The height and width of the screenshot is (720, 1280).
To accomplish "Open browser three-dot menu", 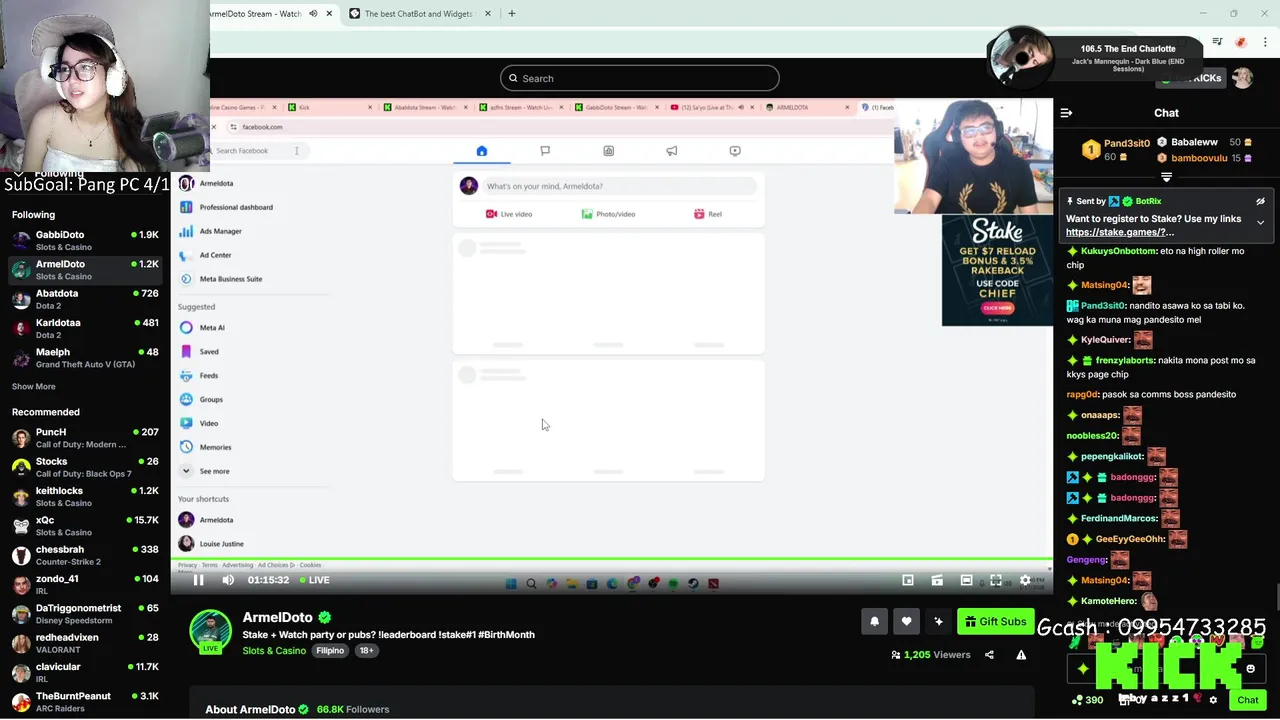I will (1265, 42).
